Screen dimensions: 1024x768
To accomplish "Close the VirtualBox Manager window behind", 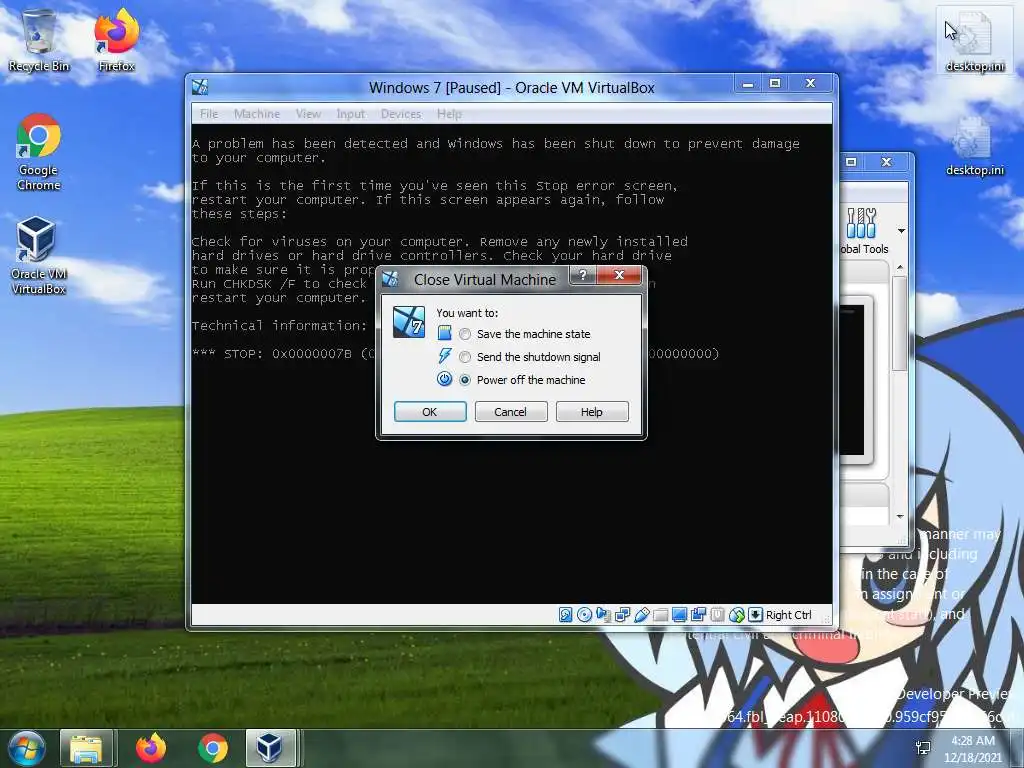I will pyautogui.click(x=886, y=162).
